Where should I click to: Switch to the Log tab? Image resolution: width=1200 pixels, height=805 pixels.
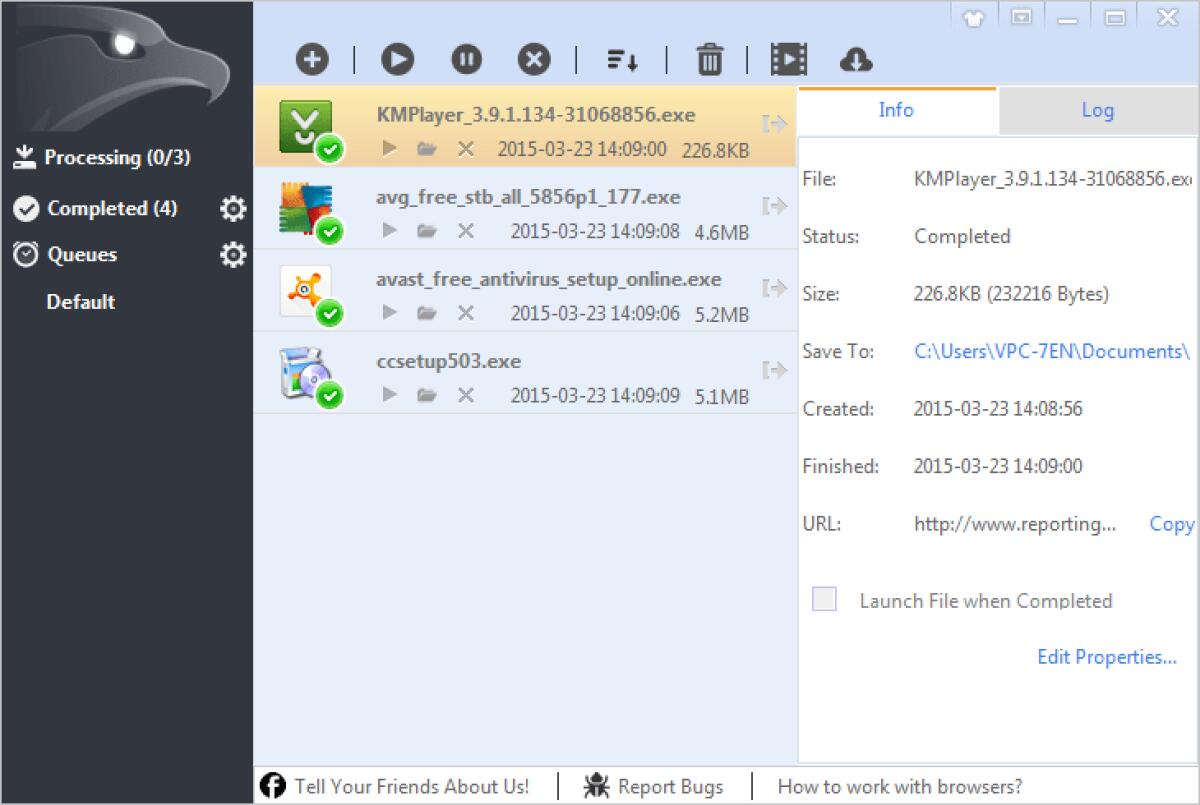click(x=1096, y=110)
